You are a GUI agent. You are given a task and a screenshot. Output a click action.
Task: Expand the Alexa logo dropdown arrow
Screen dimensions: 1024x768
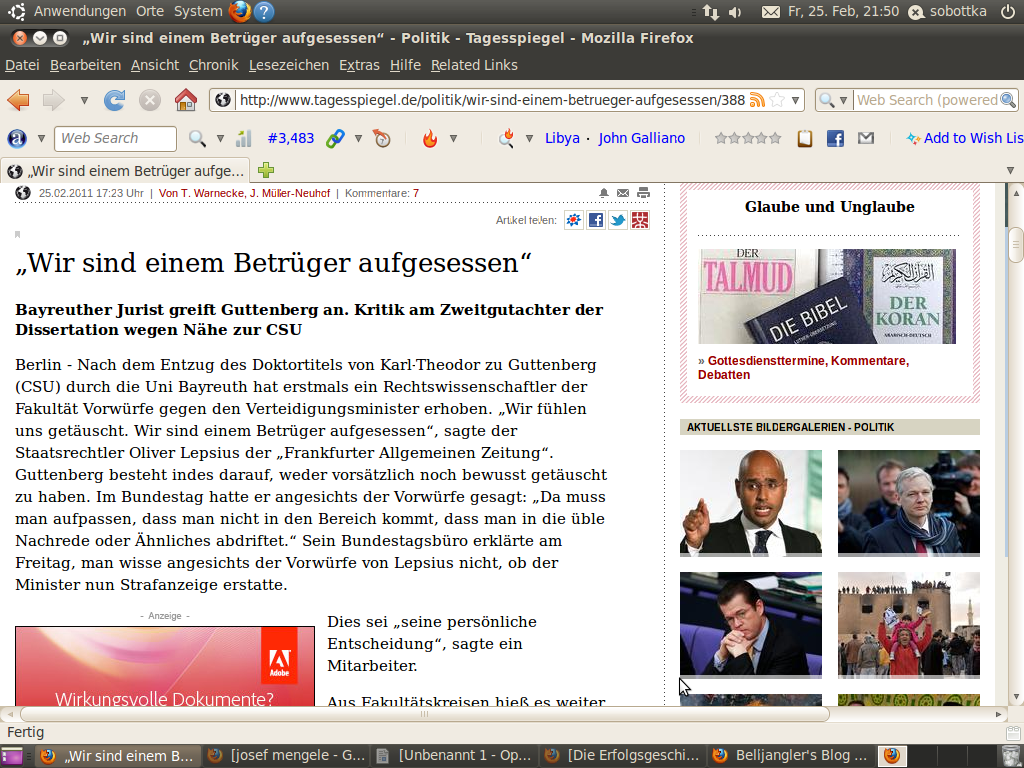pos(41,138)
